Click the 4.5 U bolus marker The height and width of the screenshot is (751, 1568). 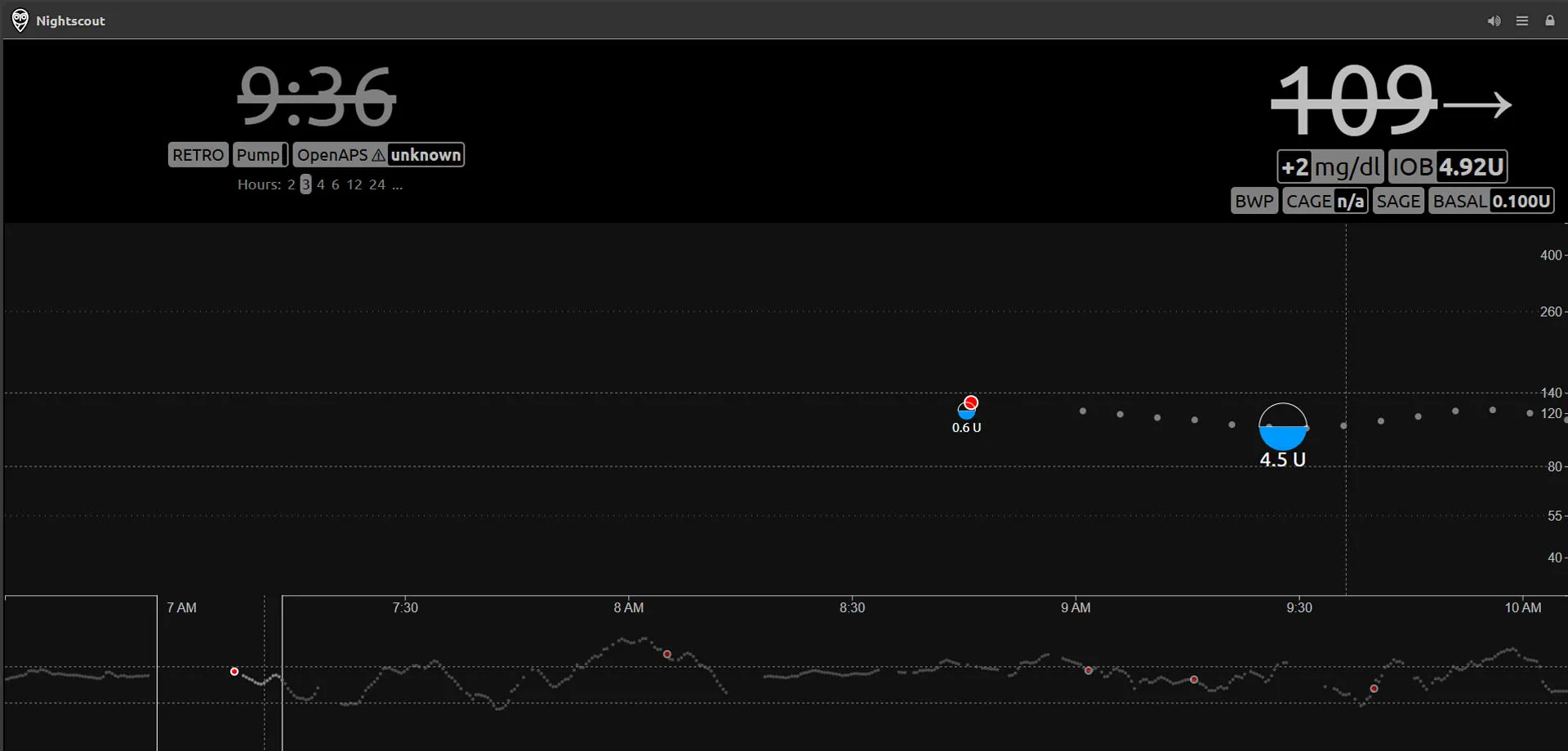1283,428
